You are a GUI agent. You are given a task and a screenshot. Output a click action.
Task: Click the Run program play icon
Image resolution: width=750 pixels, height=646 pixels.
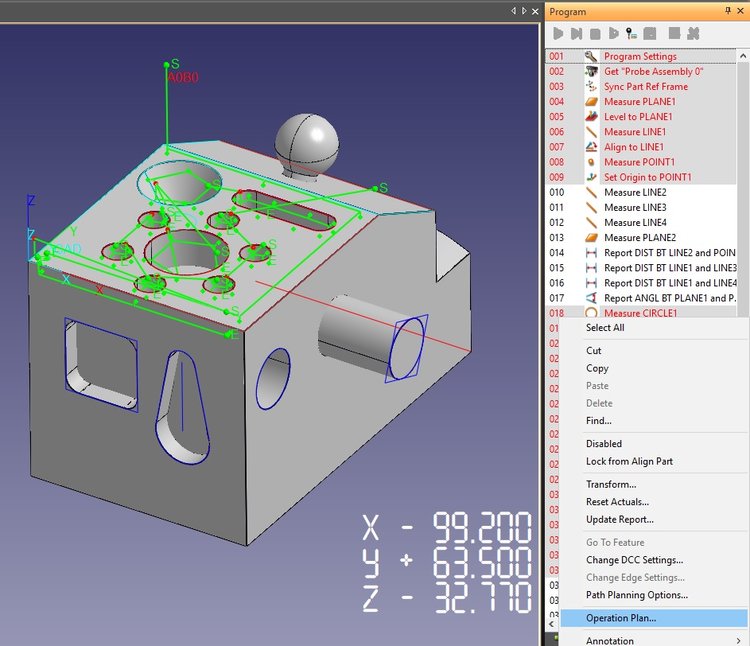pyautogui.click(x=558, y=34)
